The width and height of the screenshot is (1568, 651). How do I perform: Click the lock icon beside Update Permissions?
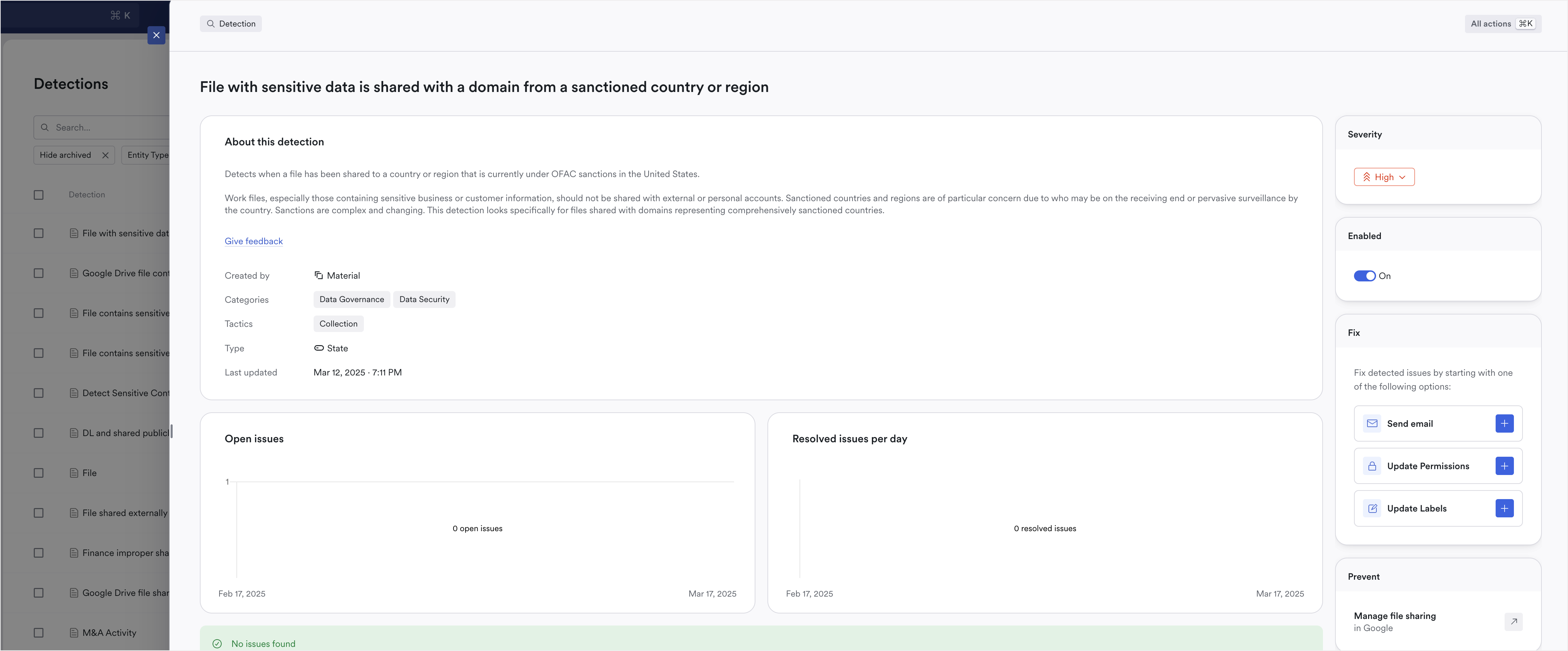(1372, 466)
